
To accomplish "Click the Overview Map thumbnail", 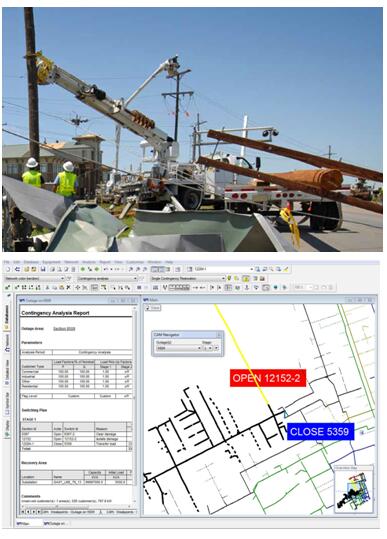I will [x=353, y=491].
